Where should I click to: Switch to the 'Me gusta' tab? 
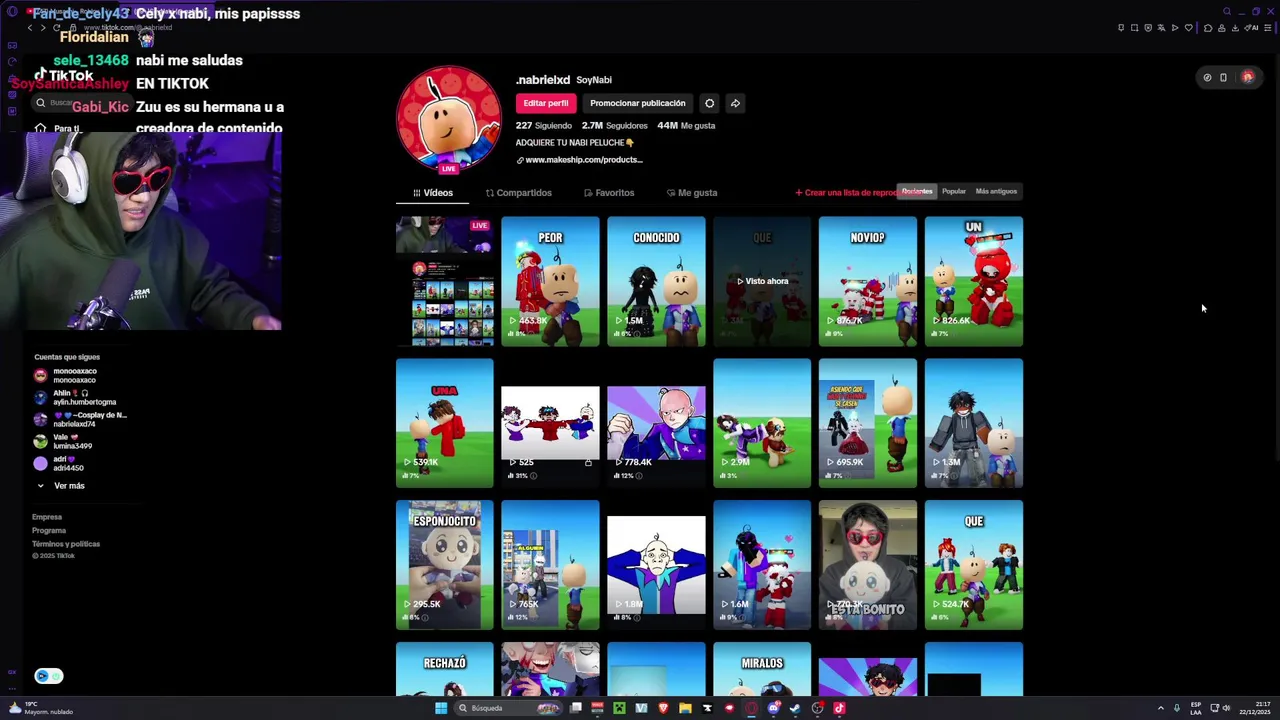tap(691, 193)
